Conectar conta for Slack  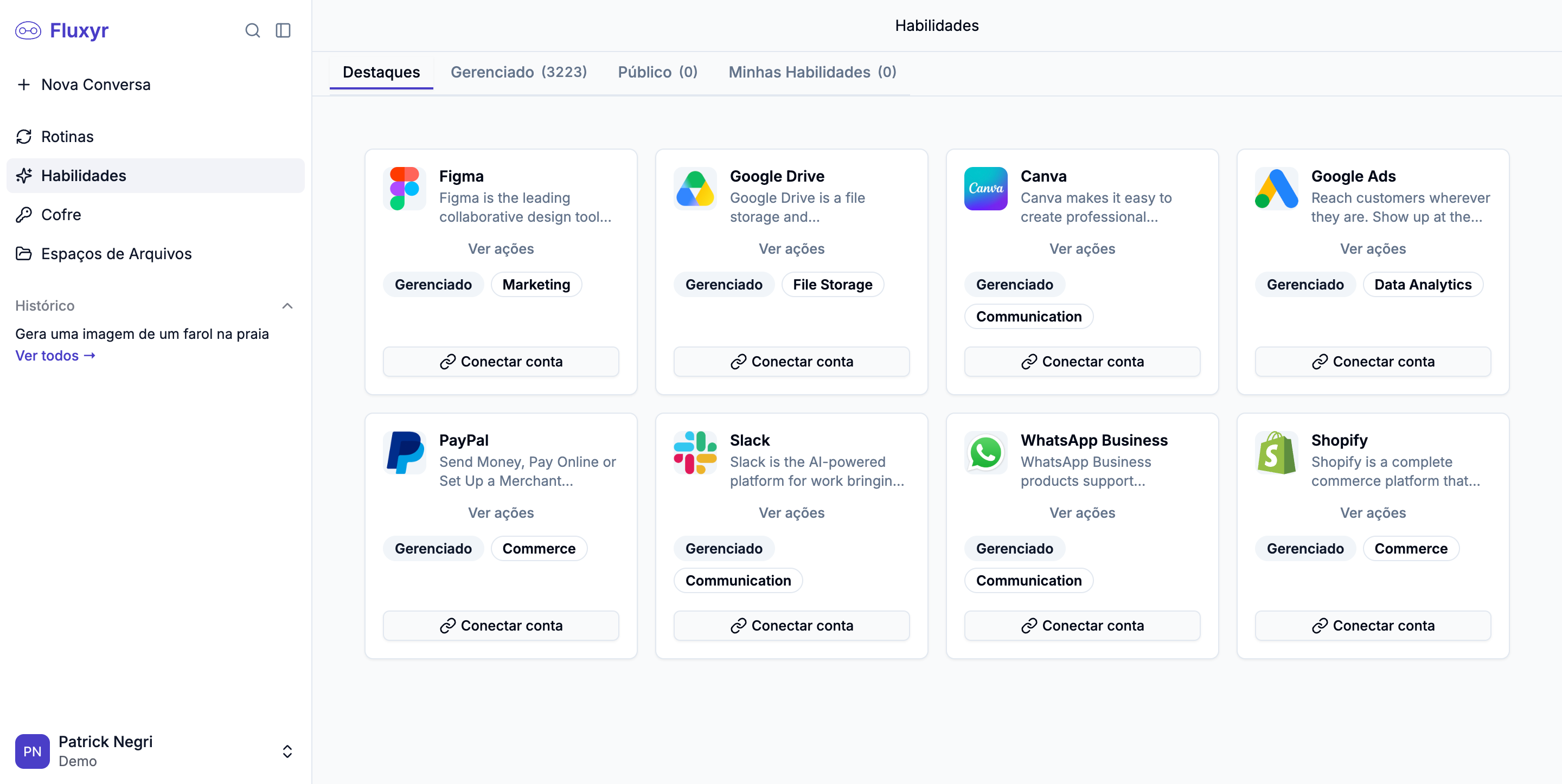coord(791,625)
